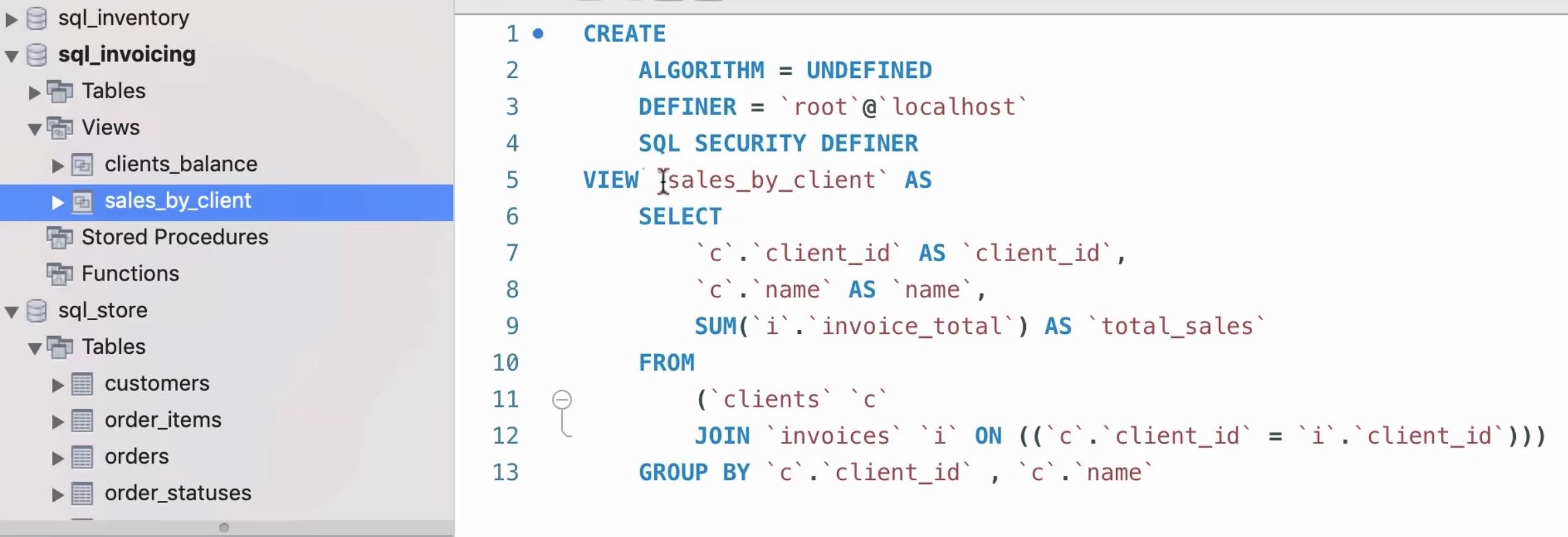This screenshot has width=1568, height=537.
Task: Click the customers table icon
Action: (82, 384)
